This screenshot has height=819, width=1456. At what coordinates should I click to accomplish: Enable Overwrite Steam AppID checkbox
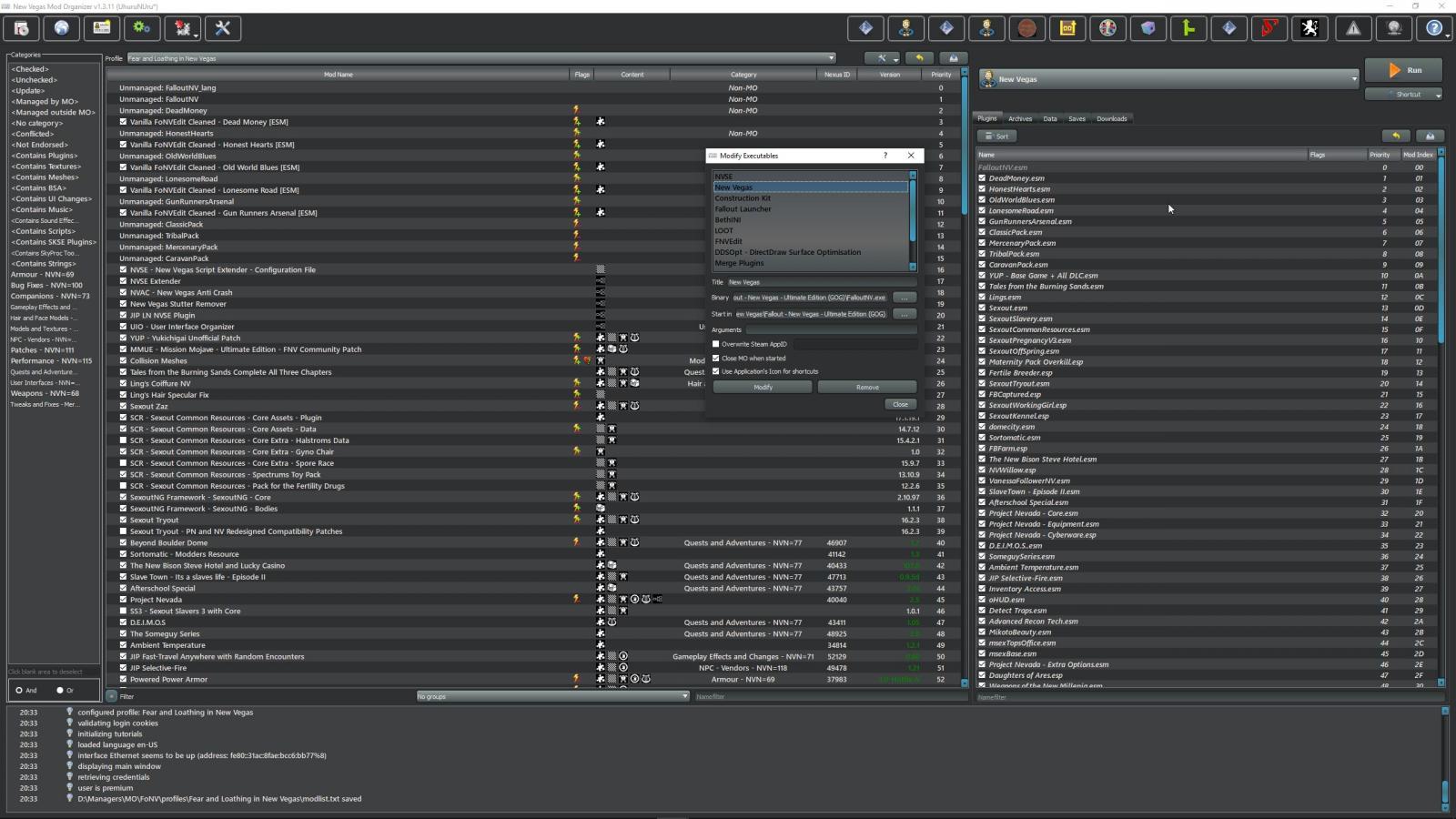(716, 344)
